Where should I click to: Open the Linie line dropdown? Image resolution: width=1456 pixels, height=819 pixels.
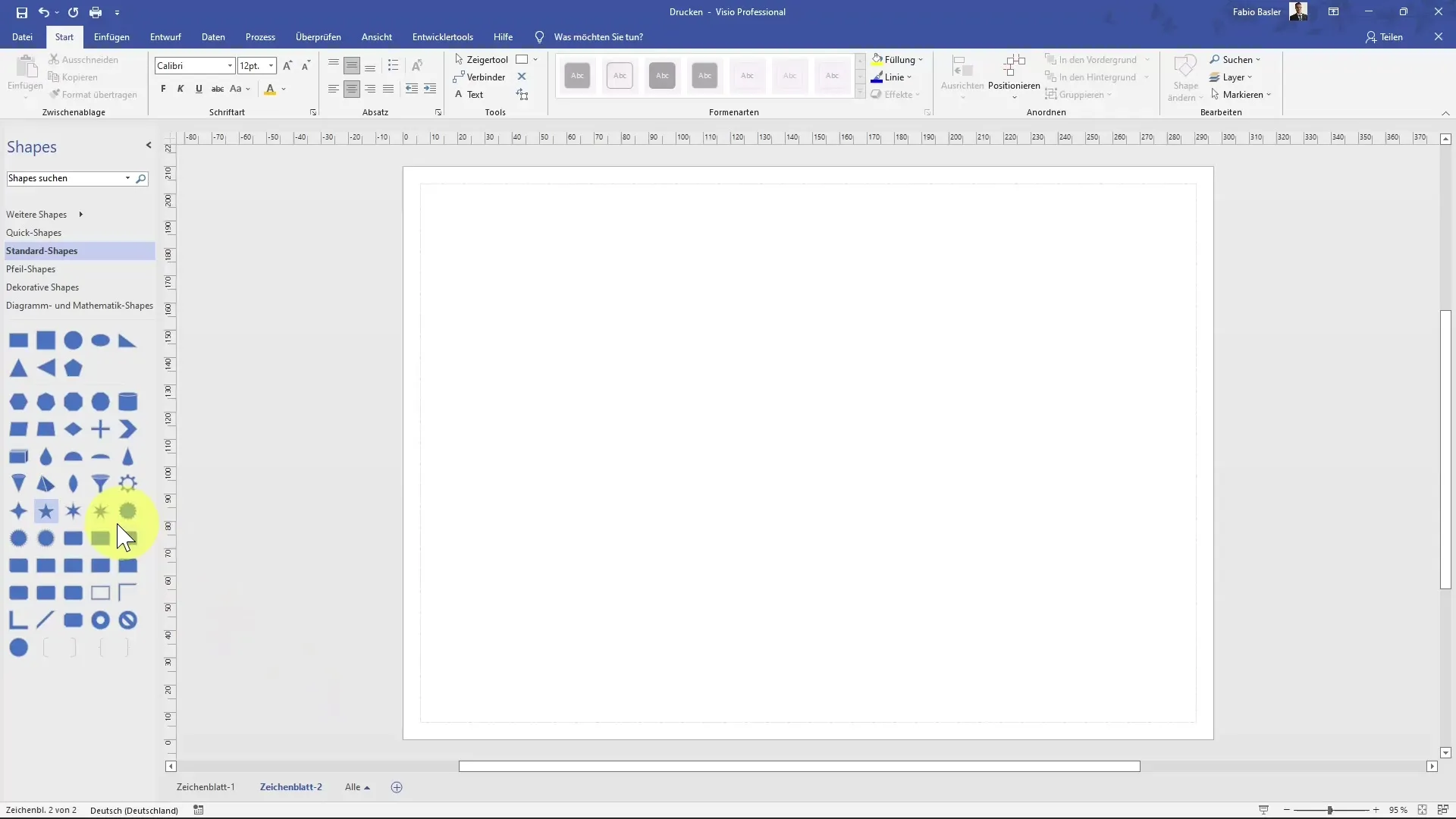point(892,77)
